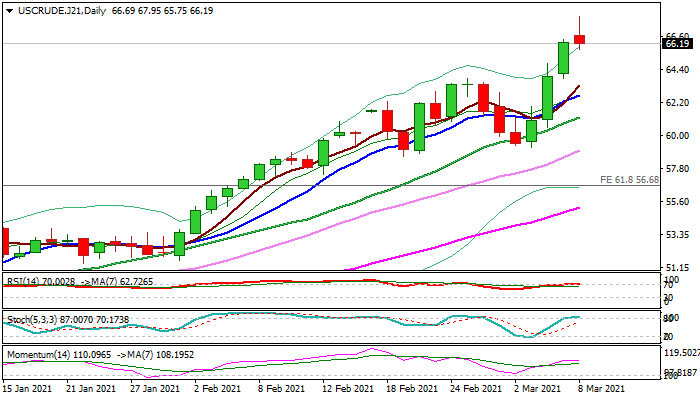Click the 15 Jan 2021 date label

click(x=27, y=388)
